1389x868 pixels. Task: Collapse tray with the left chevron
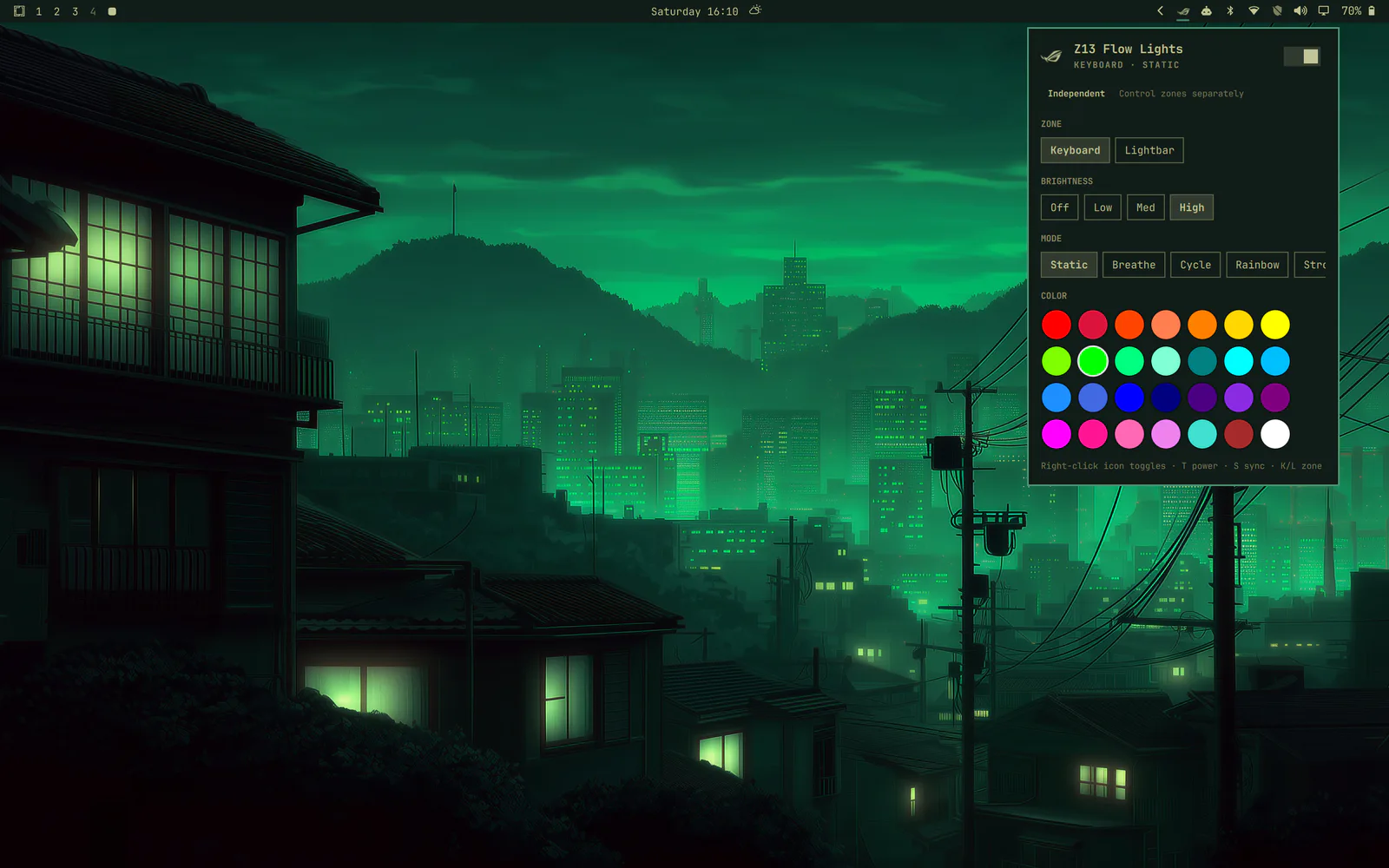1160,11
